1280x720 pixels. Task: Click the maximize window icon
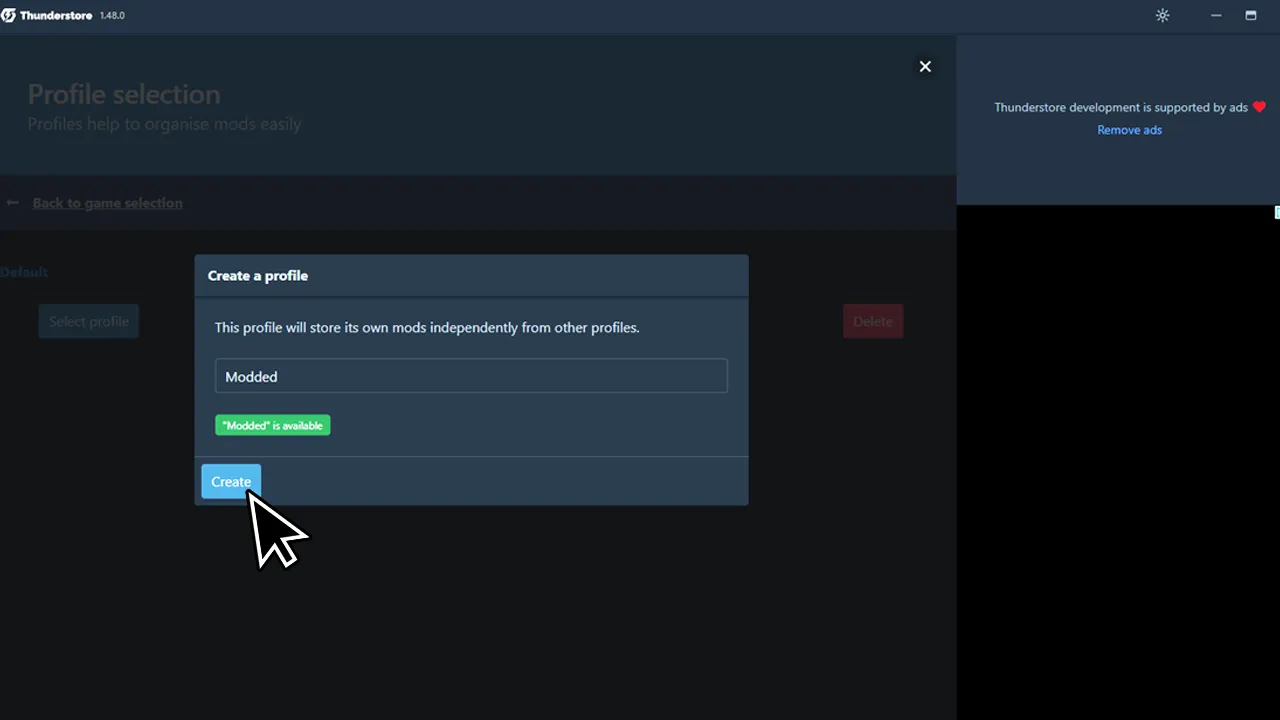[x=1251, y=15]
